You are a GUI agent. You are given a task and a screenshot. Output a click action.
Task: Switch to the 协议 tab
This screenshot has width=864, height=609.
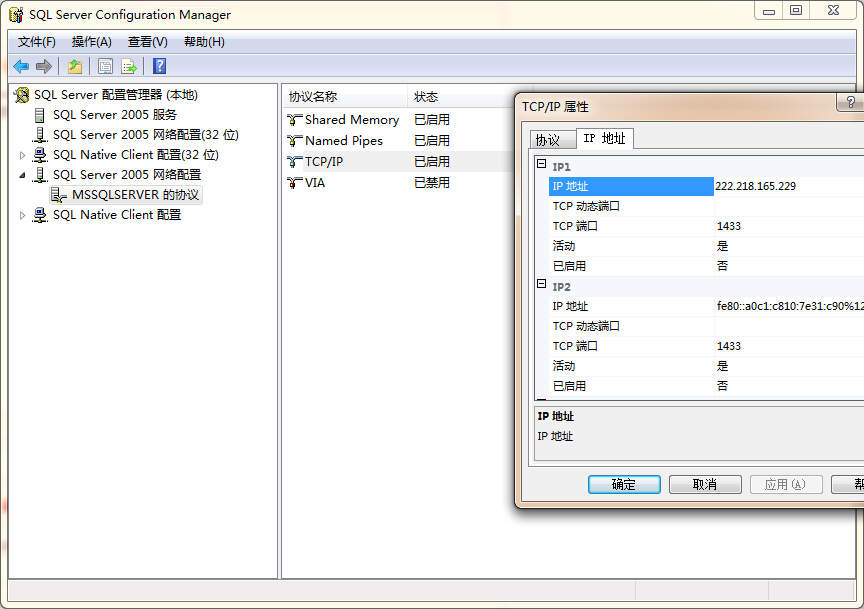pyautogui.click(x=552, y=140)
